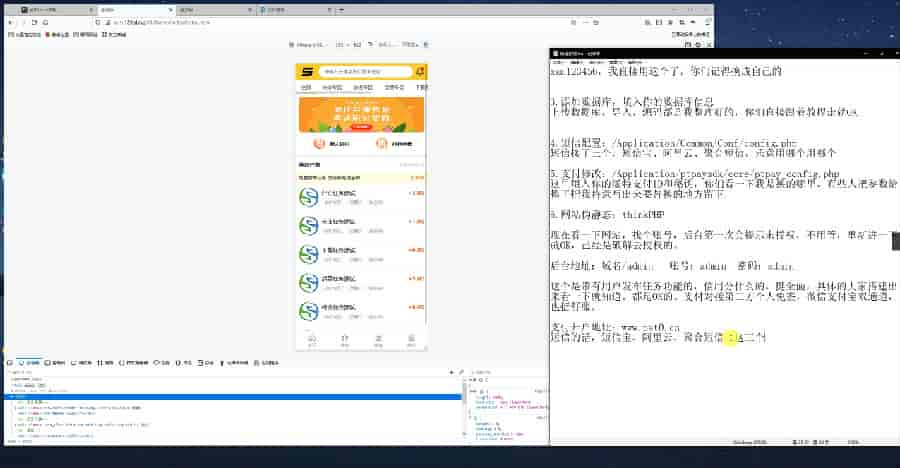Click the browser back arrow button

13,20
